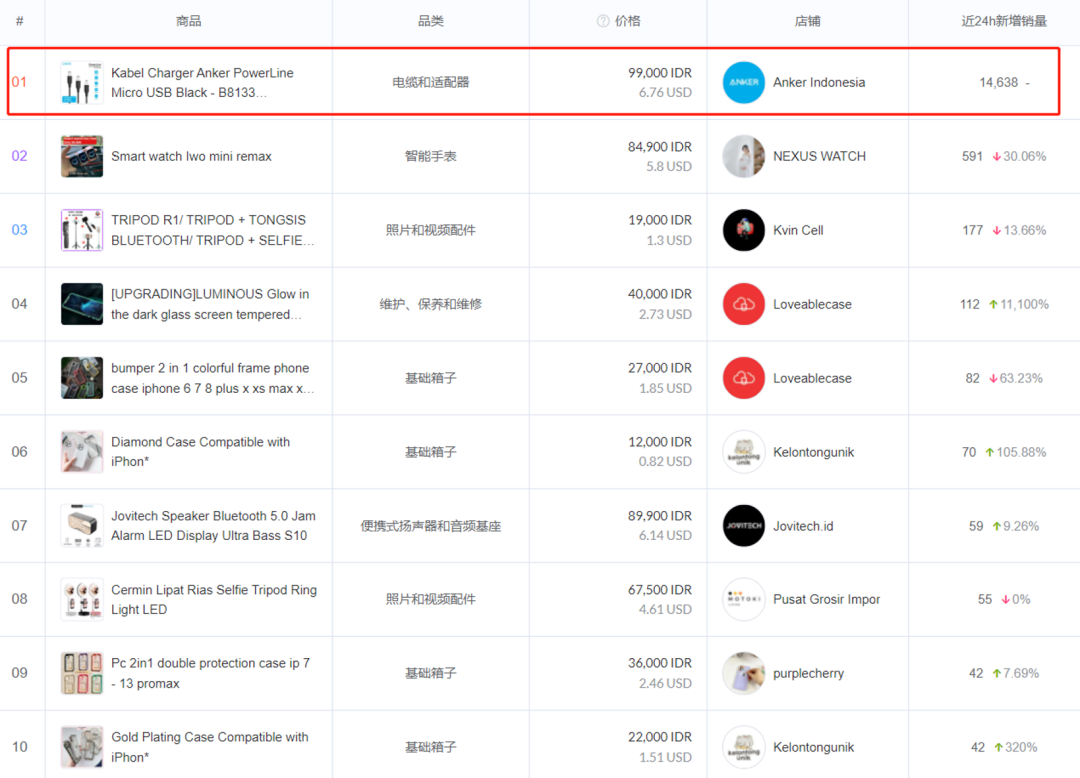The width and height of the screenshot is (1080, 778).
Task: Click the Smart watch Iwo mini thumbnail
Action: (82, 156)
